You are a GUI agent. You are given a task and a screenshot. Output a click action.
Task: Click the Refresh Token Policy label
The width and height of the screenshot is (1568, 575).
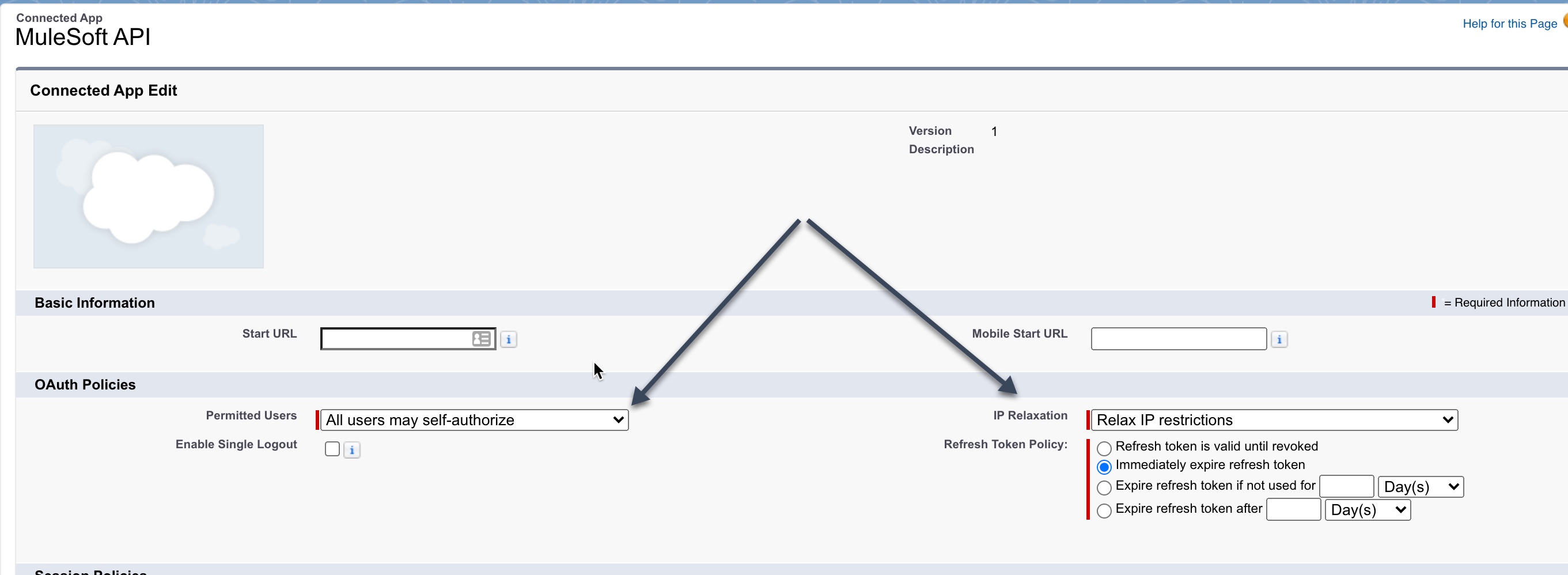tap(1006, 444)
